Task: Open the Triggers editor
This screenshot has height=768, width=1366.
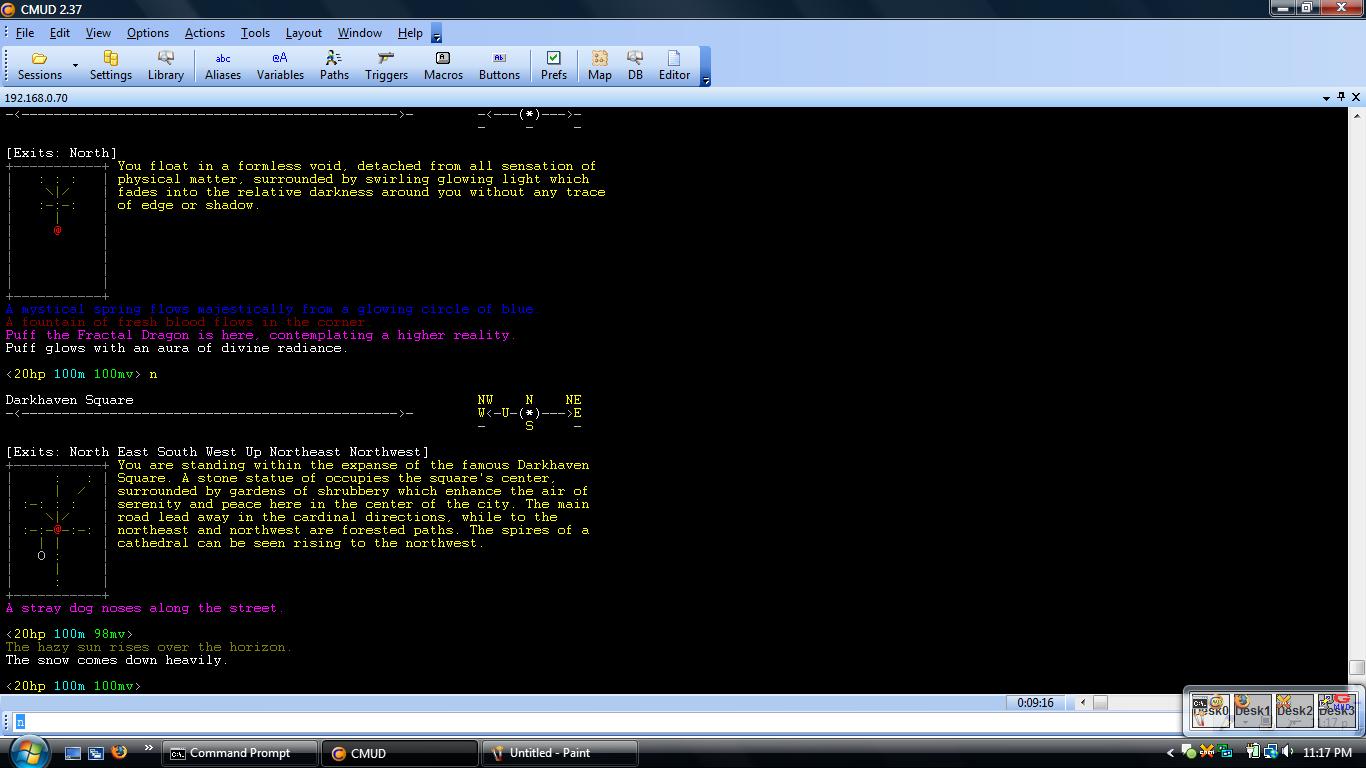Action: point(386,66)
